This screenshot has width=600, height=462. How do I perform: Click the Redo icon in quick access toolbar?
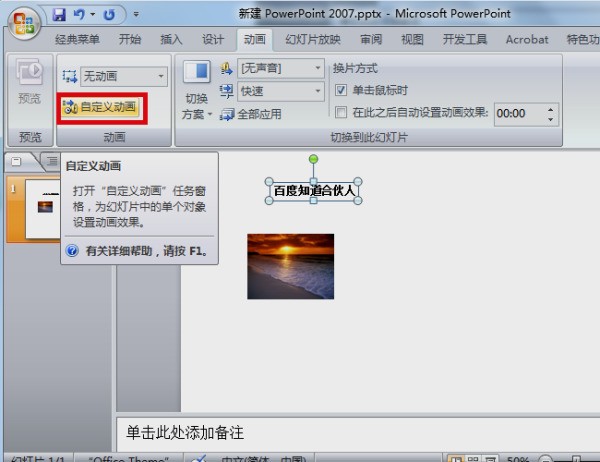[x=108, y=14]
